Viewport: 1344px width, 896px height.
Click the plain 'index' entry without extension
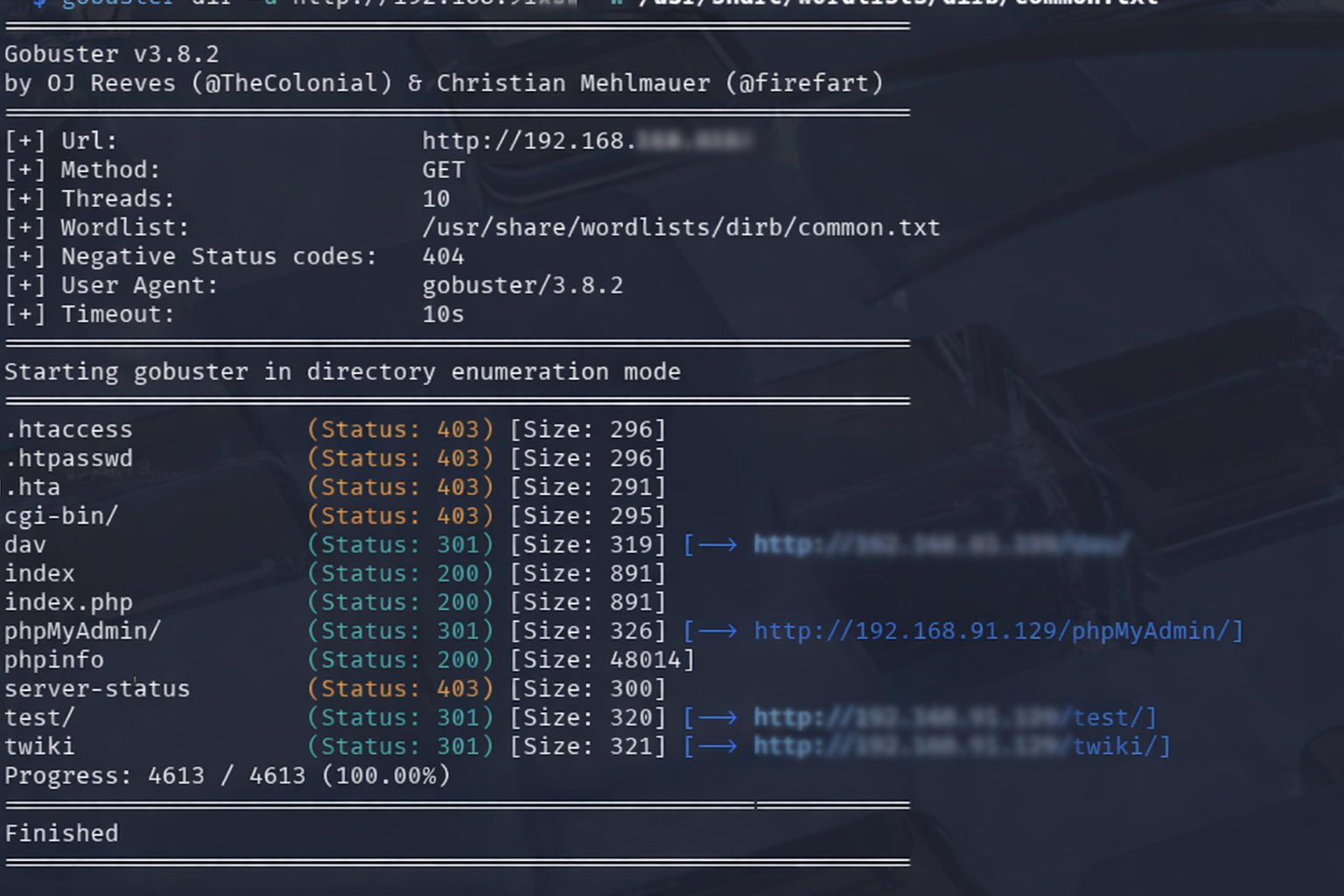coord(39,574)
